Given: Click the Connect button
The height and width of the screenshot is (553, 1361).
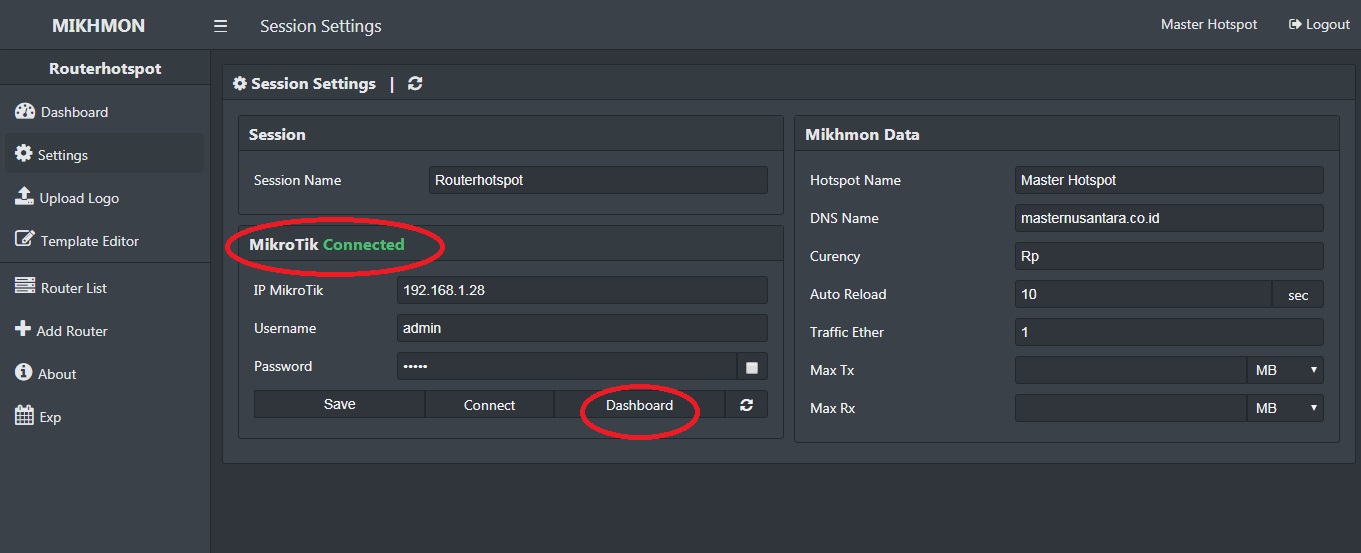Looking at the screenshot, I should tap(489, 404).
